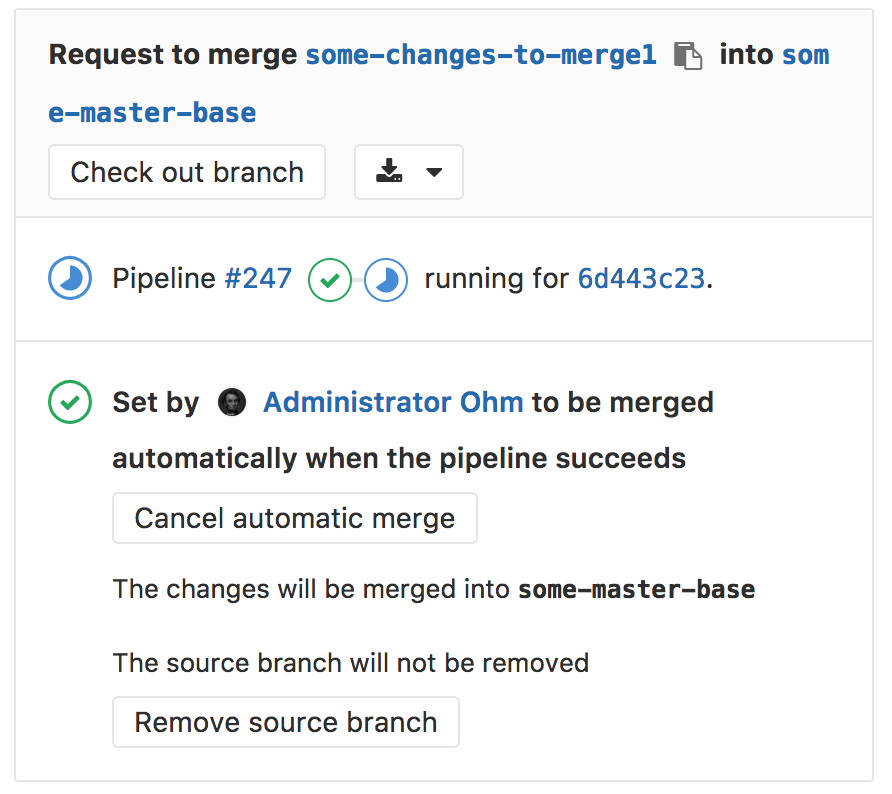The height and width of the screenshot is (794, 892).
Task: Click the "Request to merge" heading text
Action: tap(172, 55)
